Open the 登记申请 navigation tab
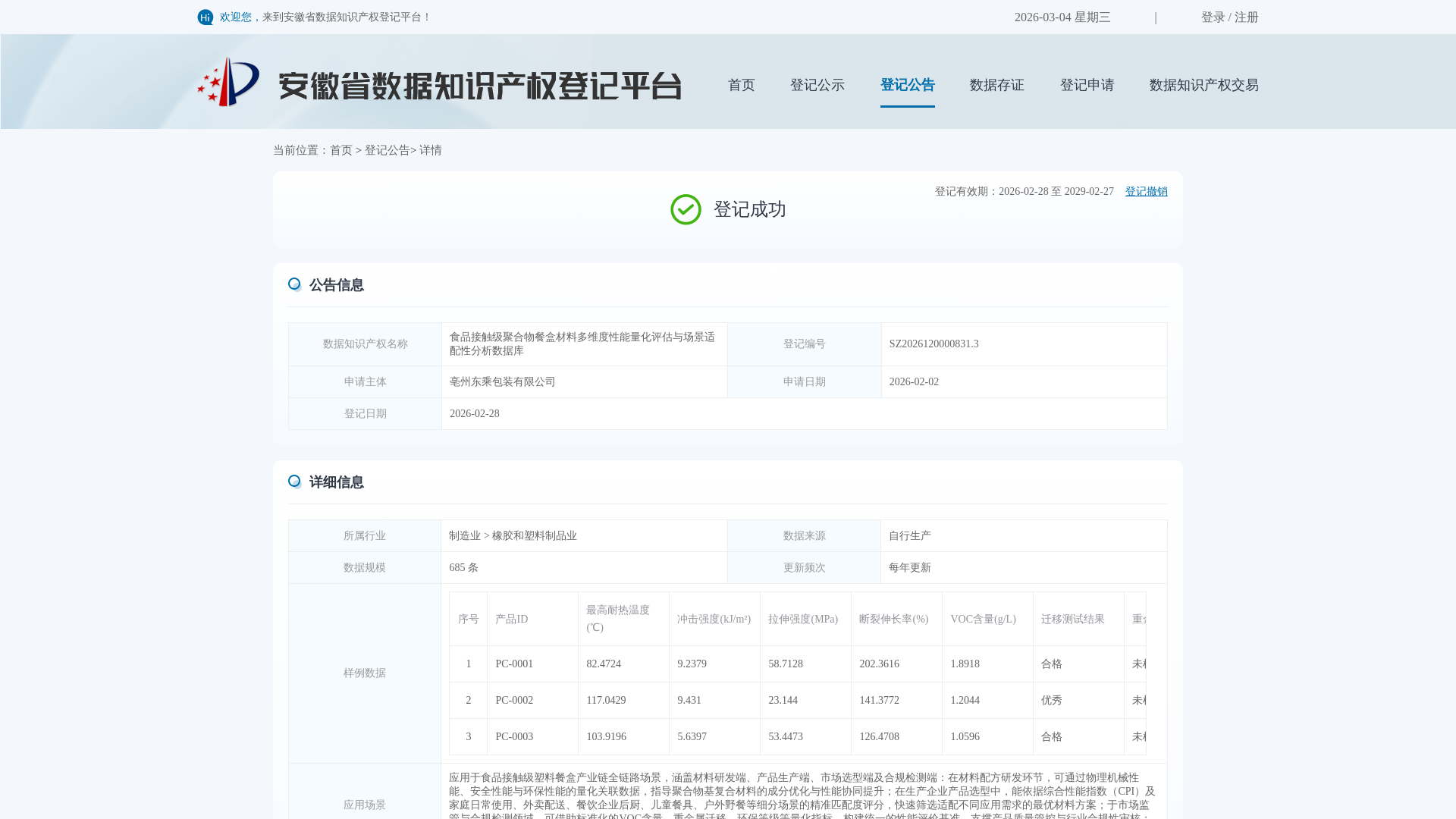This screenshot has width=1456, height=819. pyautogui.click(x=1087, y=85)
